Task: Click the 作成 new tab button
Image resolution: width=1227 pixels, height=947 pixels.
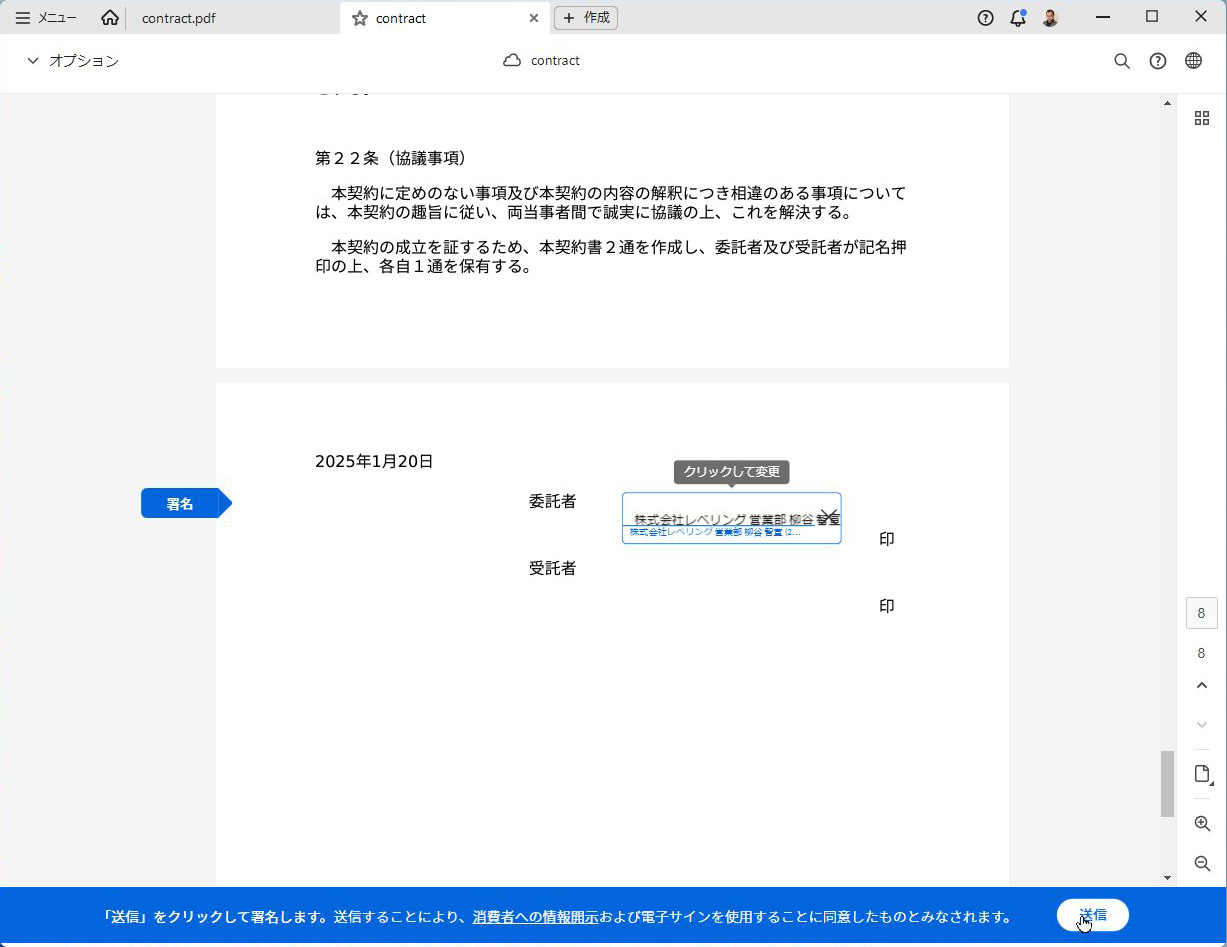Action: (586, 18)
